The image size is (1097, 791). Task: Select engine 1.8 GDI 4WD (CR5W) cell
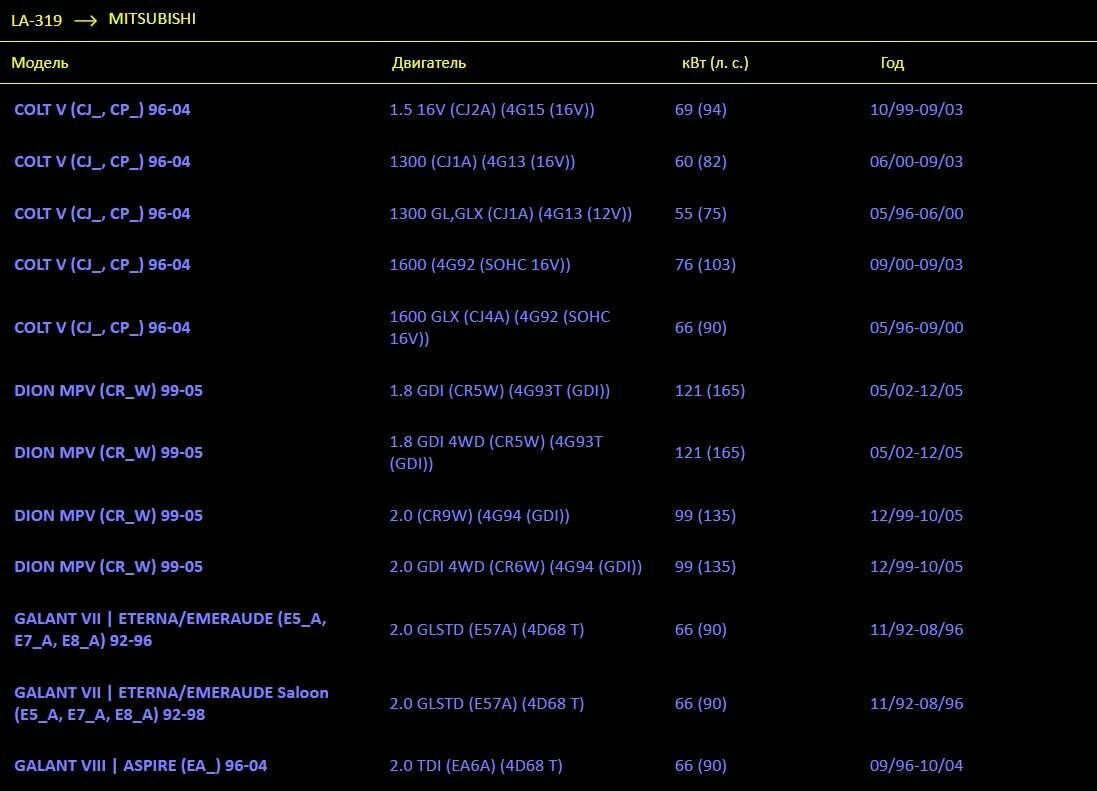[x=496, y=452]
